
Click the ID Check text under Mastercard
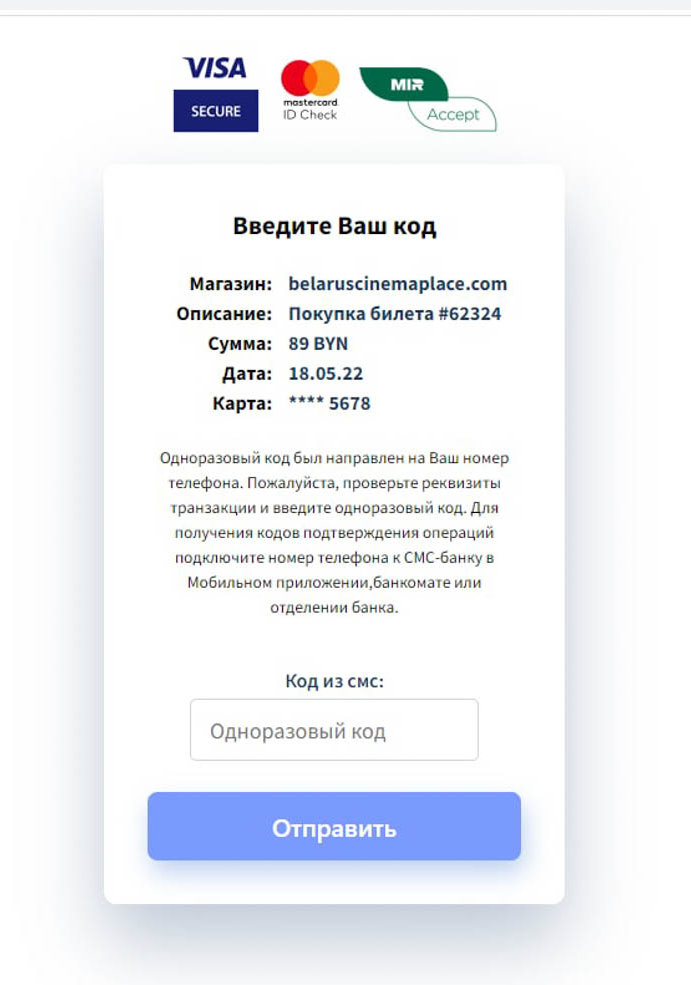310,115
